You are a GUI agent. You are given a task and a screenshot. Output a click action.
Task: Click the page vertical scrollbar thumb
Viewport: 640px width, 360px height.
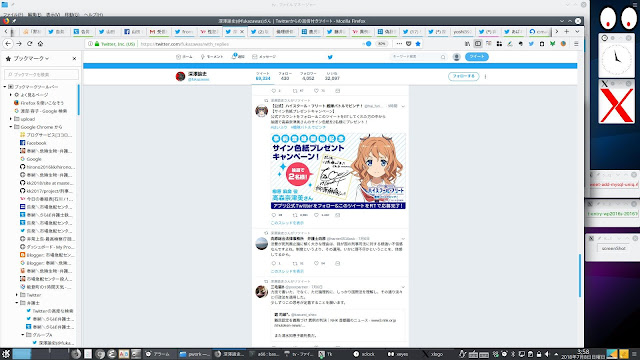(580, 276)
